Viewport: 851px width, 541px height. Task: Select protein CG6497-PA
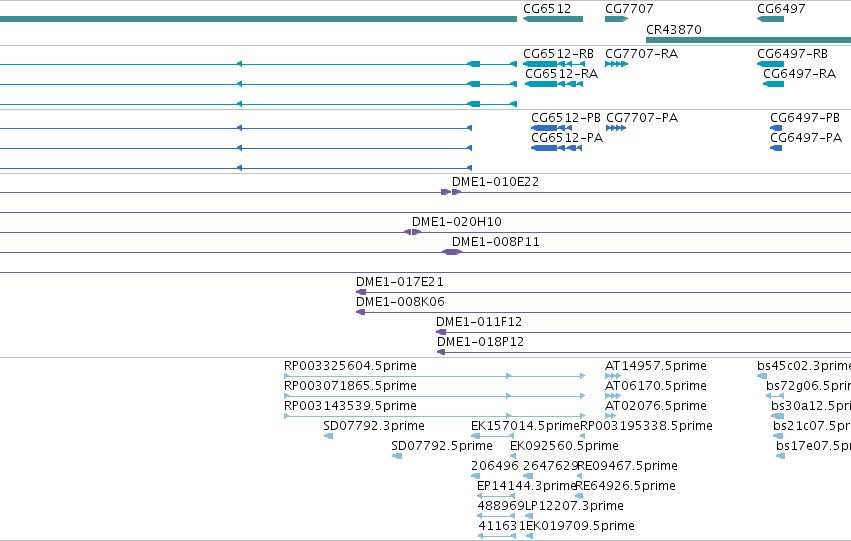coord(776,148)
